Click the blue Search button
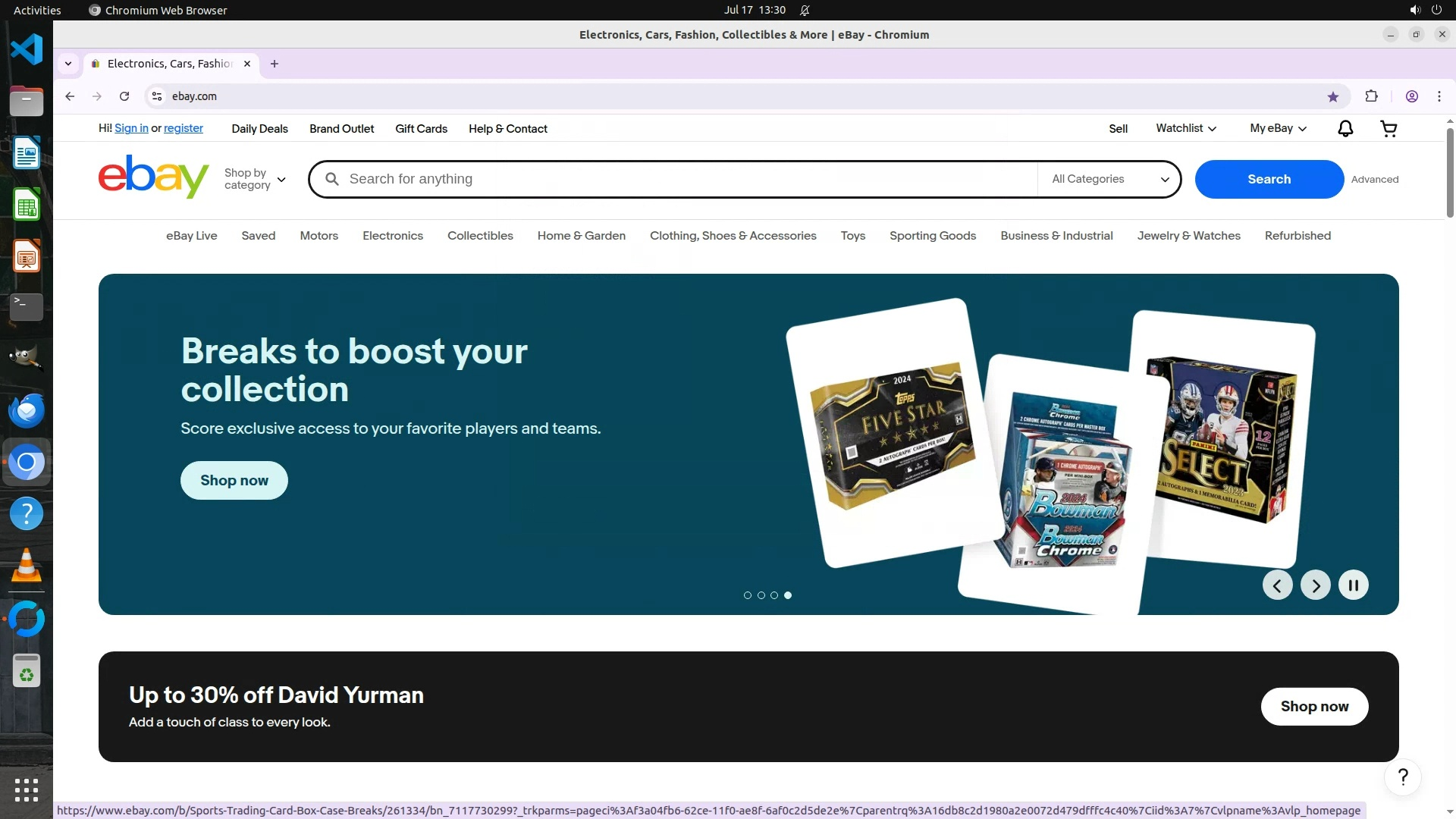The width and height of the screenshot is (1456, 819). click(1269, 179)
